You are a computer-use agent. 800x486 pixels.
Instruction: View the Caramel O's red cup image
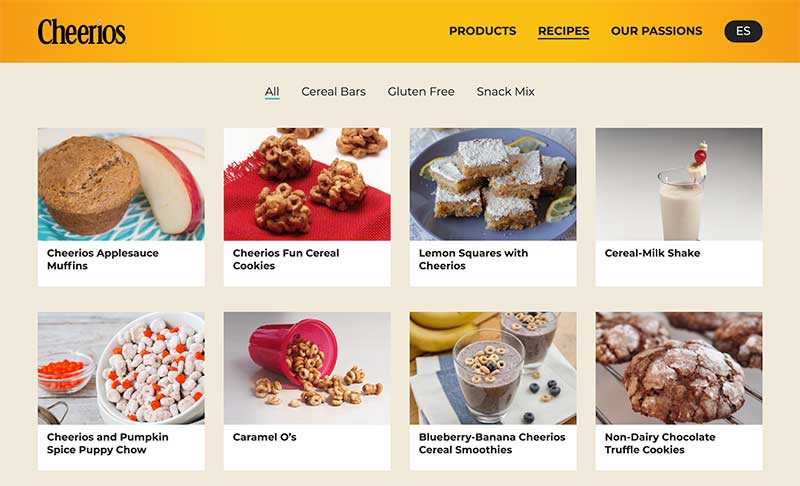pos(307,368)
